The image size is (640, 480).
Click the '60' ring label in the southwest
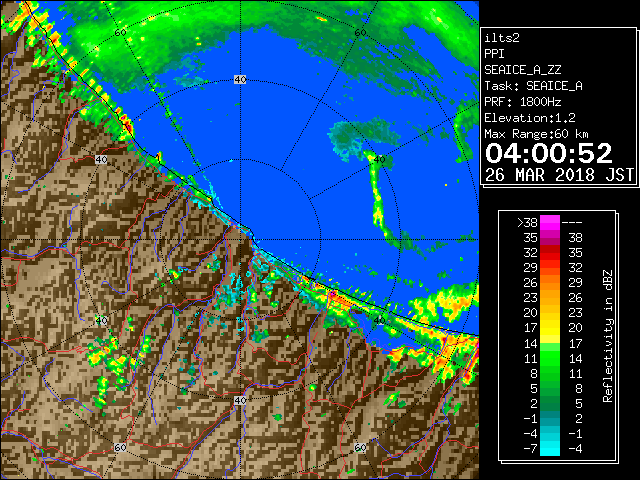[120, 448]
